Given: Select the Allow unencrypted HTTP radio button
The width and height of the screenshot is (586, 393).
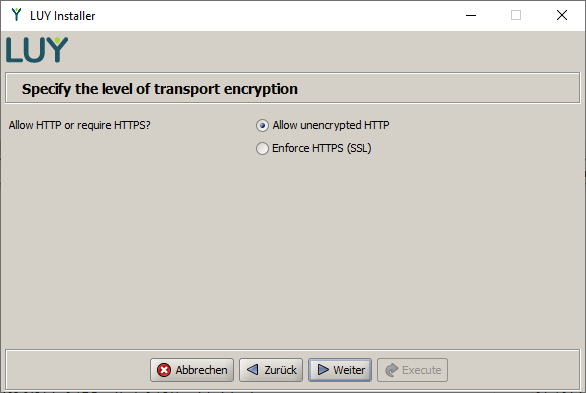Looking at the screenshot, I should coord(262,126).
